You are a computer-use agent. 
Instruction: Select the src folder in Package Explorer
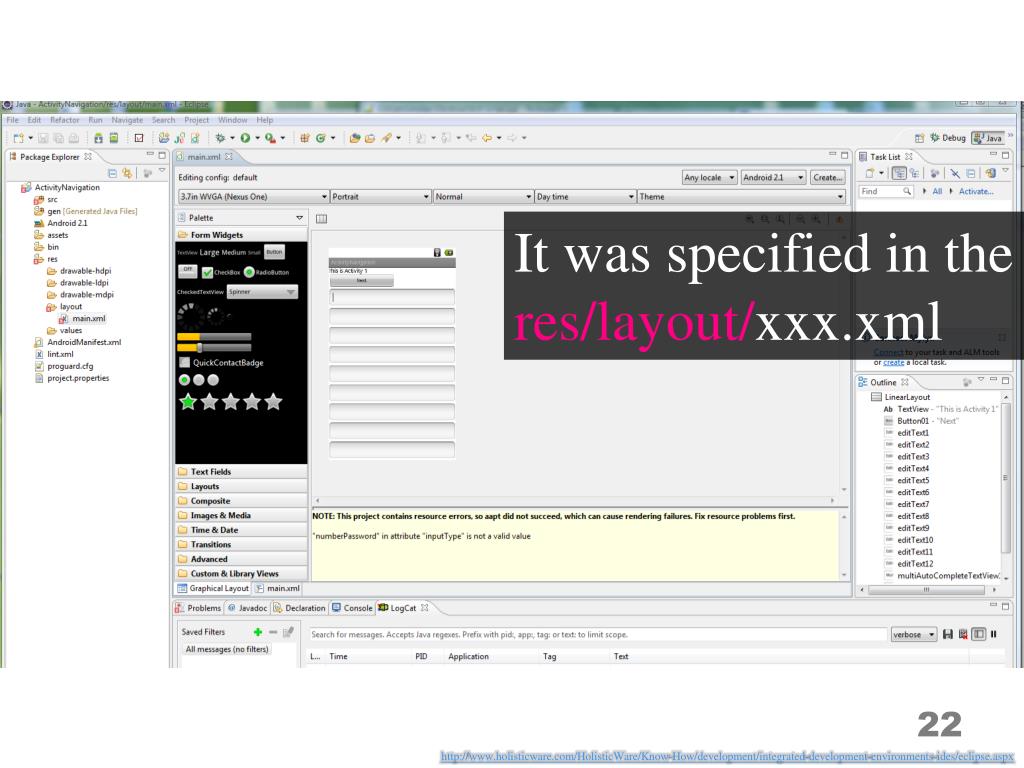click(x=46, y=199)
